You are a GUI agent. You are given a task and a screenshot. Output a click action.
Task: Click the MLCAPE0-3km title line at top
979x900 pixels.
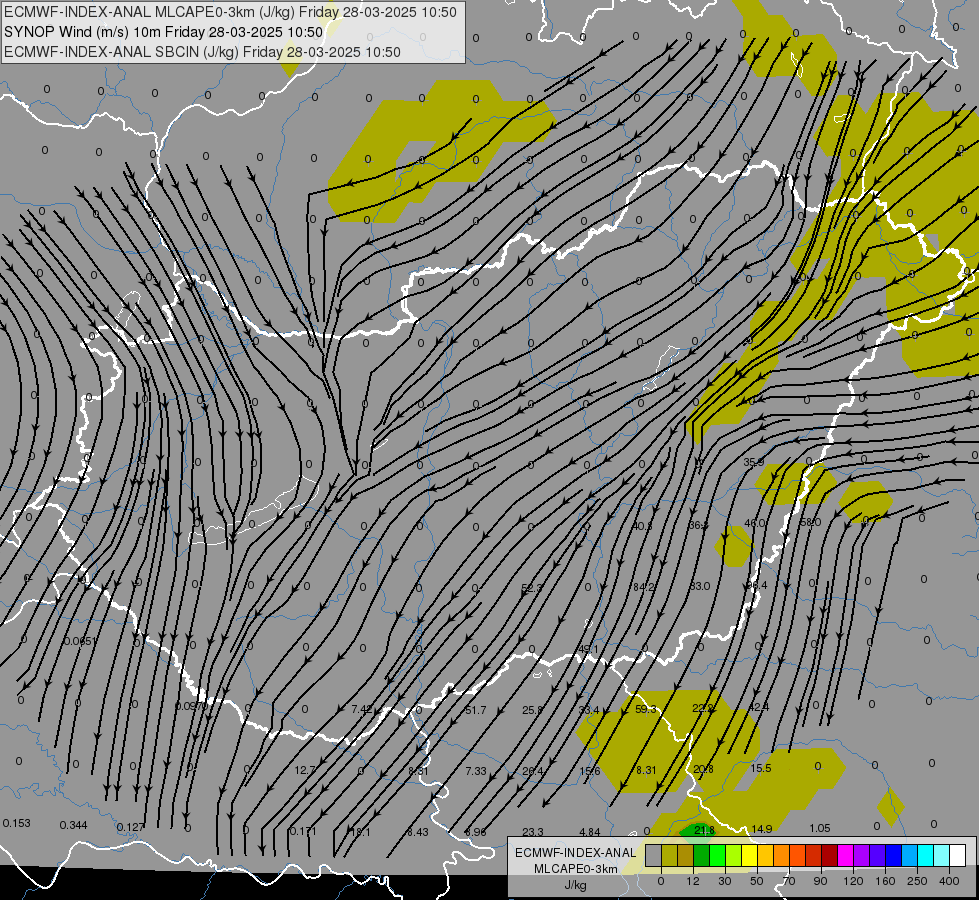click(x=230, y=12)
